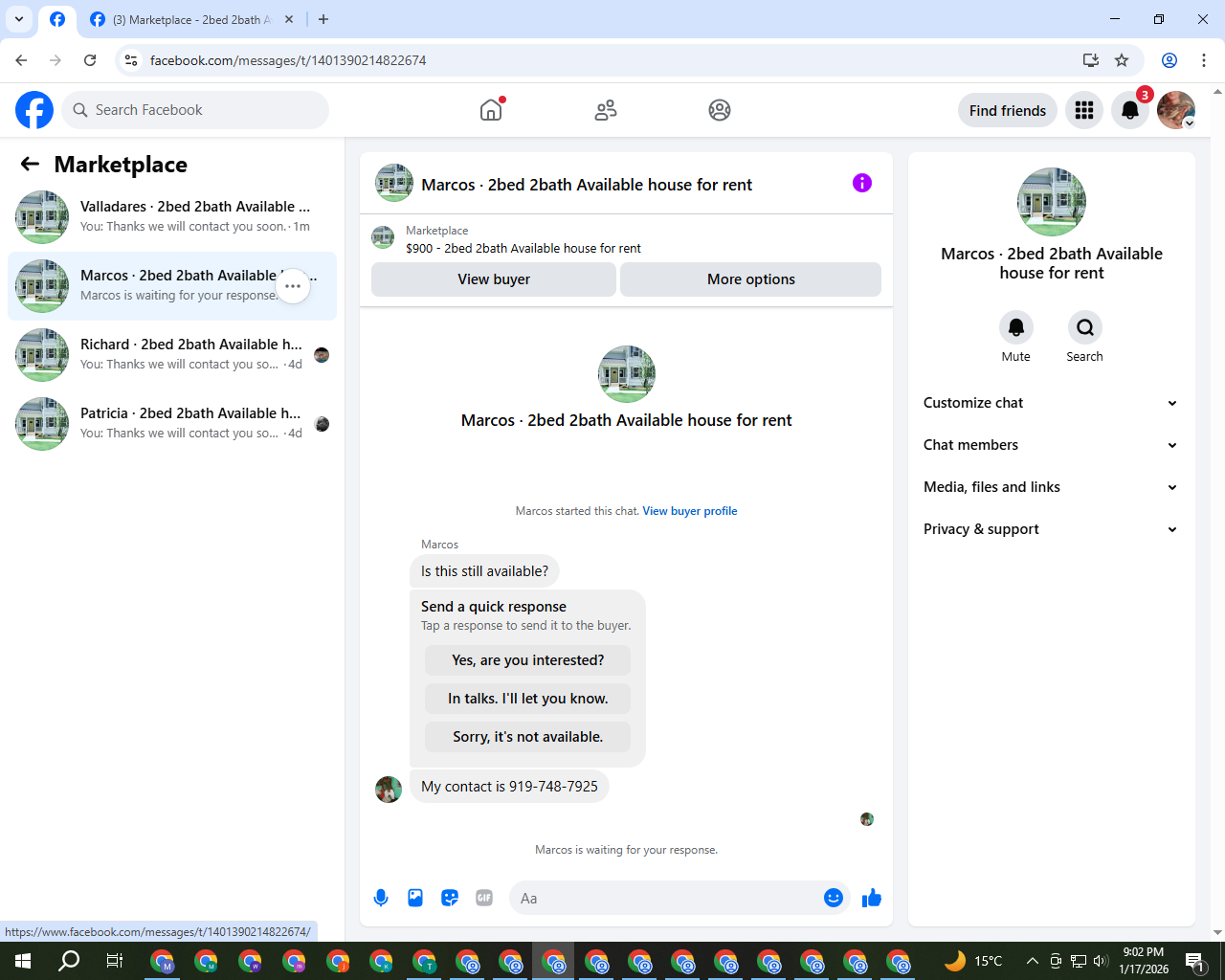
Task: Open the Richard conversation
Action: click(172, 355)
